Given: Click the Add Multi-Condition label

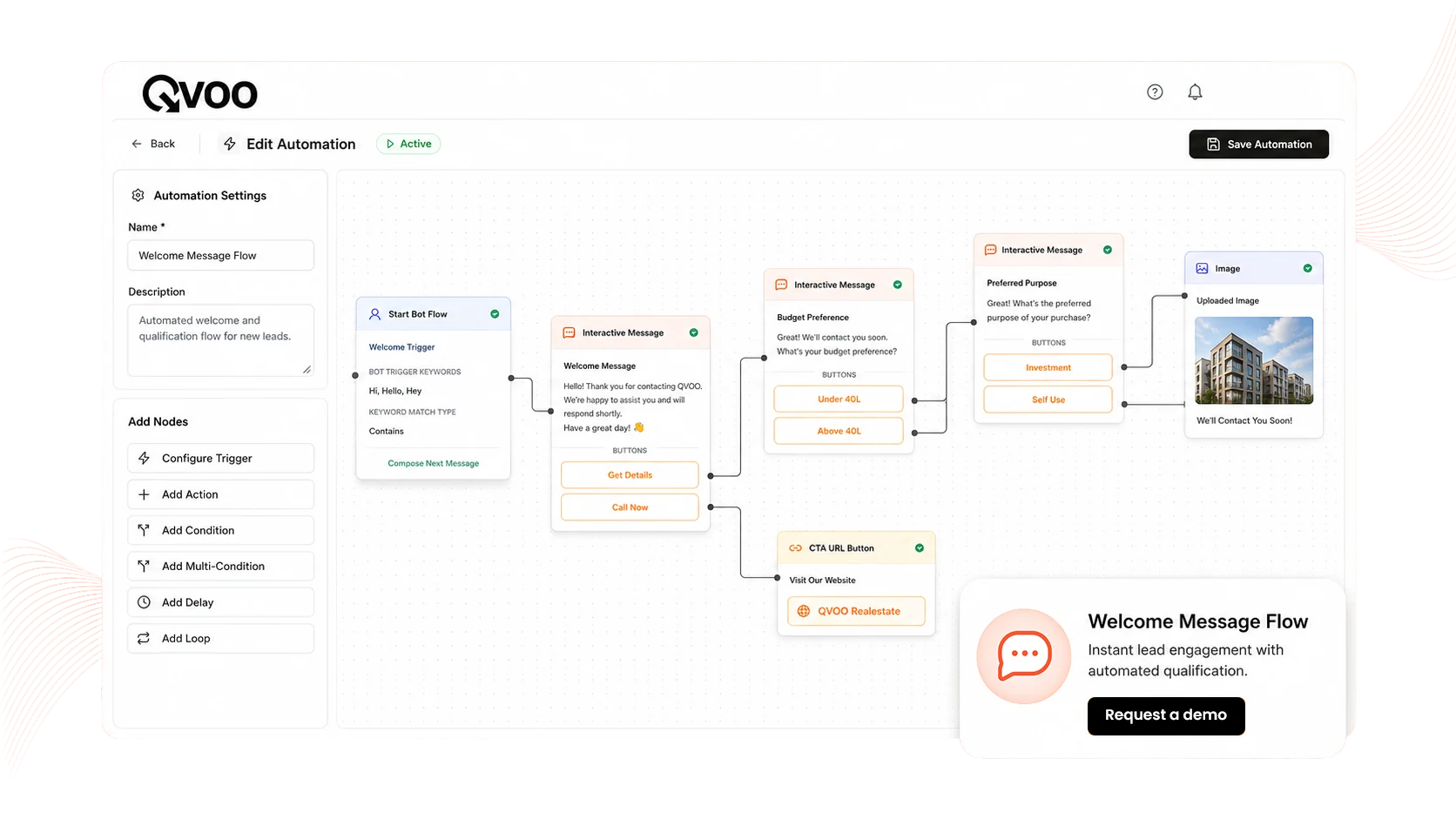Looking at the screenshot, I should point(213,566).
